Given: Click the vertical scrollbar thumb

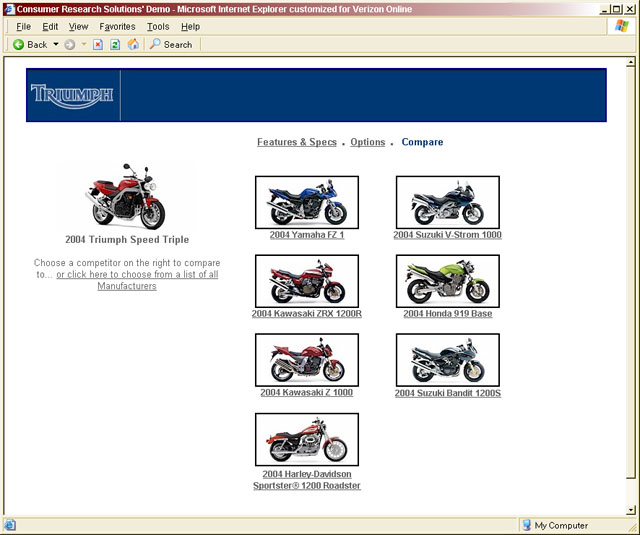Looking at the screenshot, I should (x=631, y=273).
